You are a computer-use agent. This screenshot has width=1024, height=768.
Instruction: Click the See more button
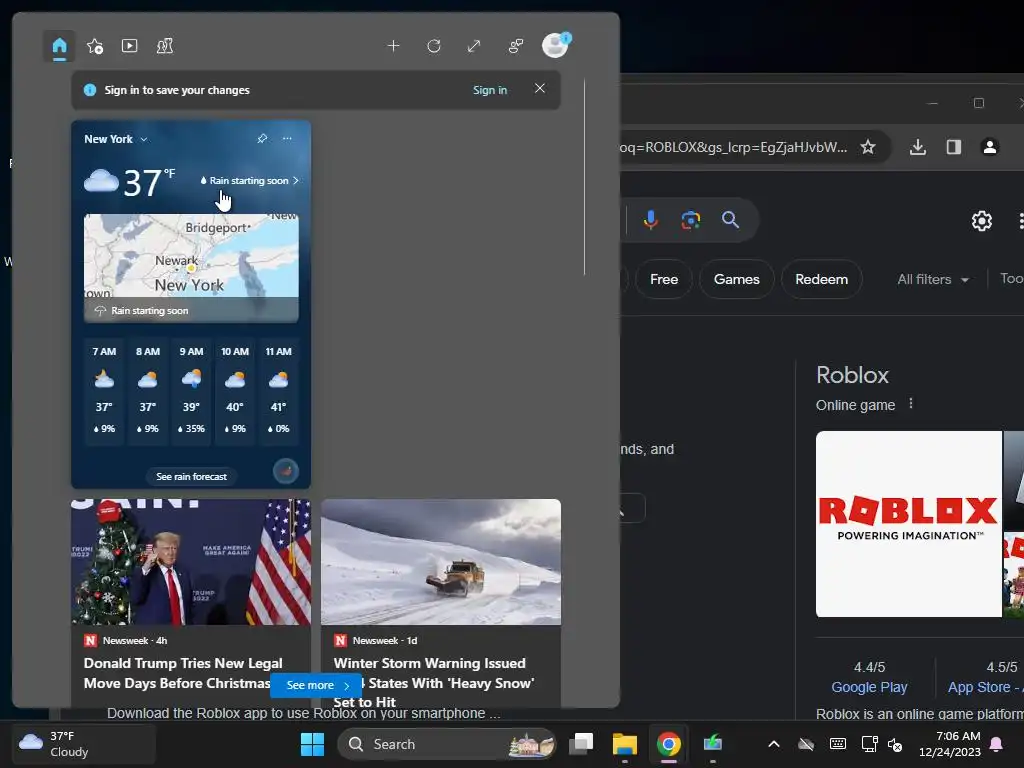[316, 685]
